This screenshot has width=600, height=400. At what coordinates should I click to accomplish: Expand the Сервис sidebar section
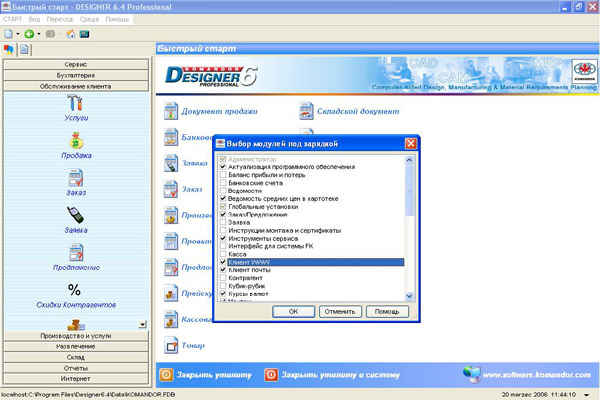[75, 64]
